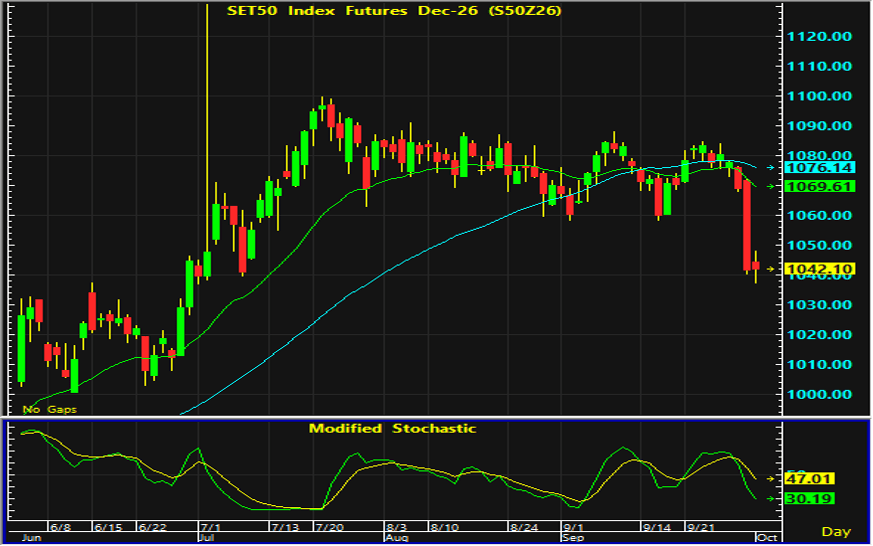Click the yellow vertical spike line at 7/1
Screen dimensions: 873x546
point(207,128)
